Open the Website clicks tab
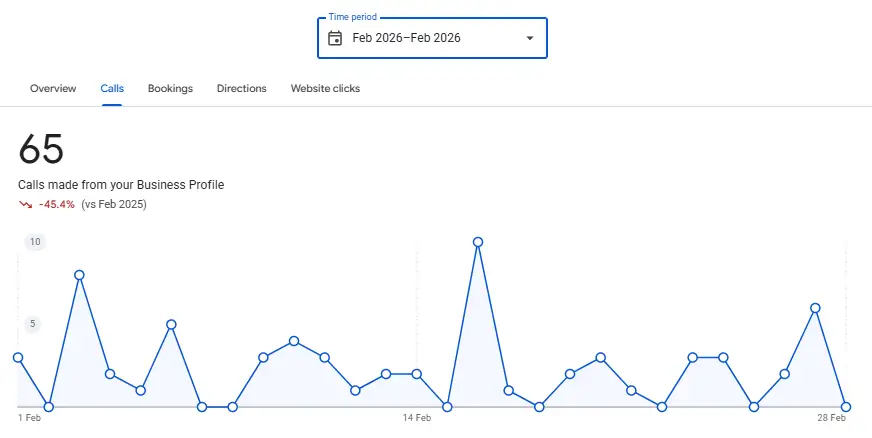This screenshot has width=872, height=438. click(x=325, y=88)
